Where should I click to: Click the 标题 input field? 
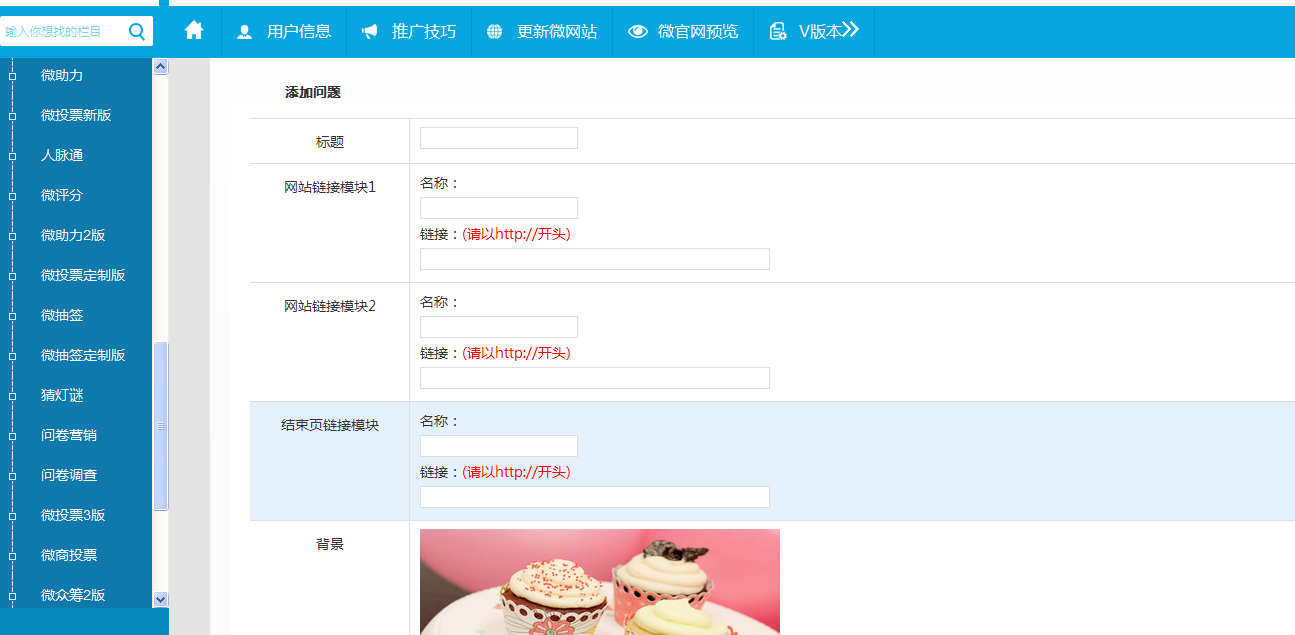(499, 138)
